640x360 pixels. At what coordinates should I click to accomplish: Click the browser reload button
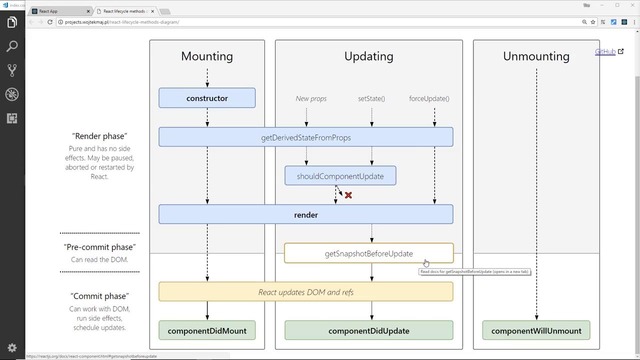click(50, 22)
